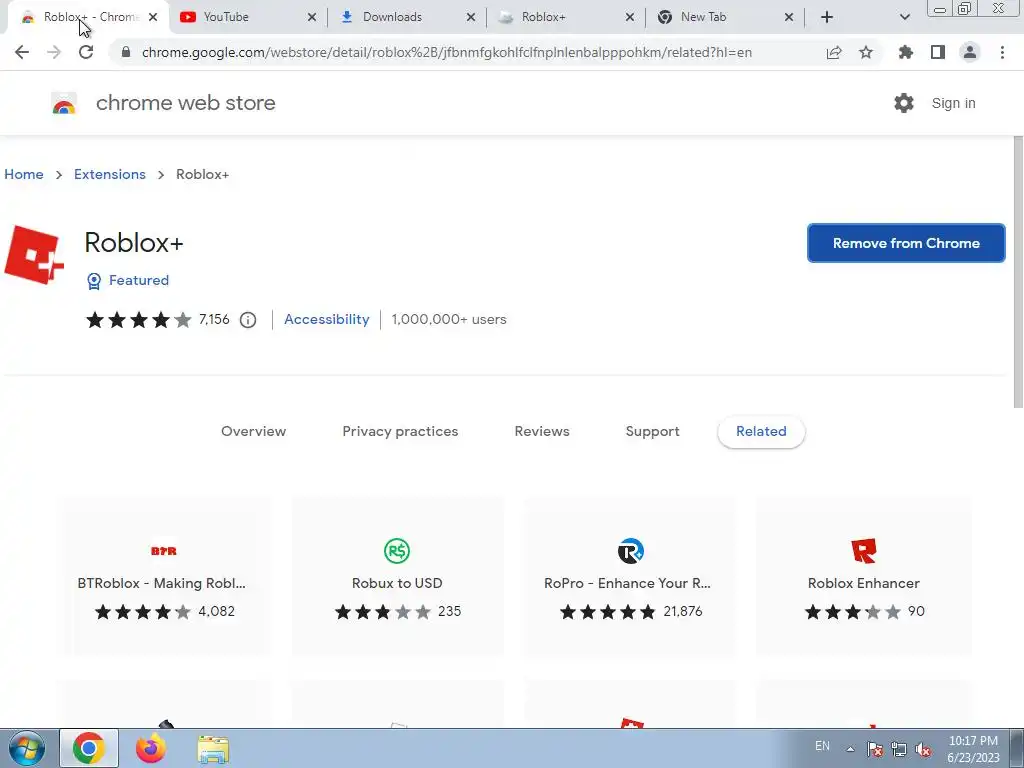Click the Featured label link
The height and width of the screenshot is (768, 1024).
coord(138,280)
